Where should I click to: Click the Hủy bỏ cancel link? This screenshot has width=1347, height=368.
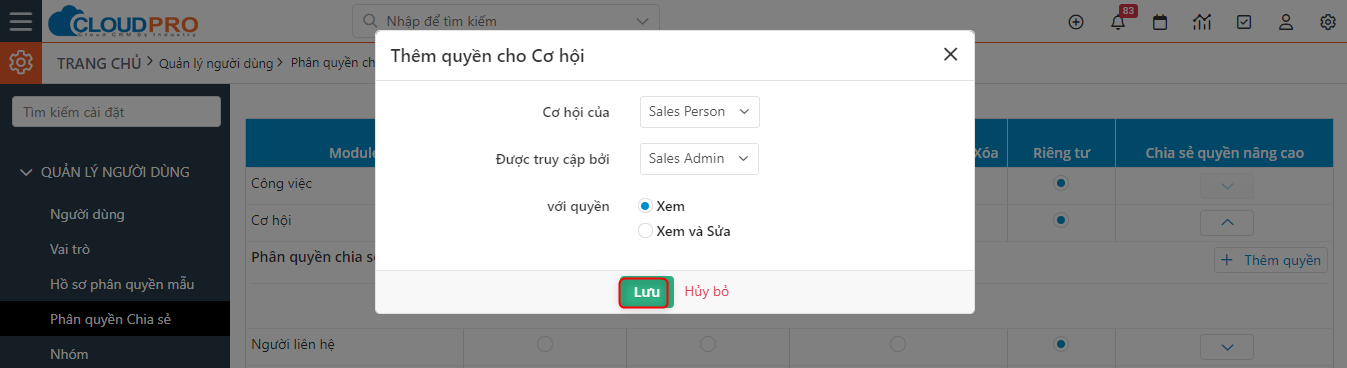pyautogui.click(x=707, y=292)
